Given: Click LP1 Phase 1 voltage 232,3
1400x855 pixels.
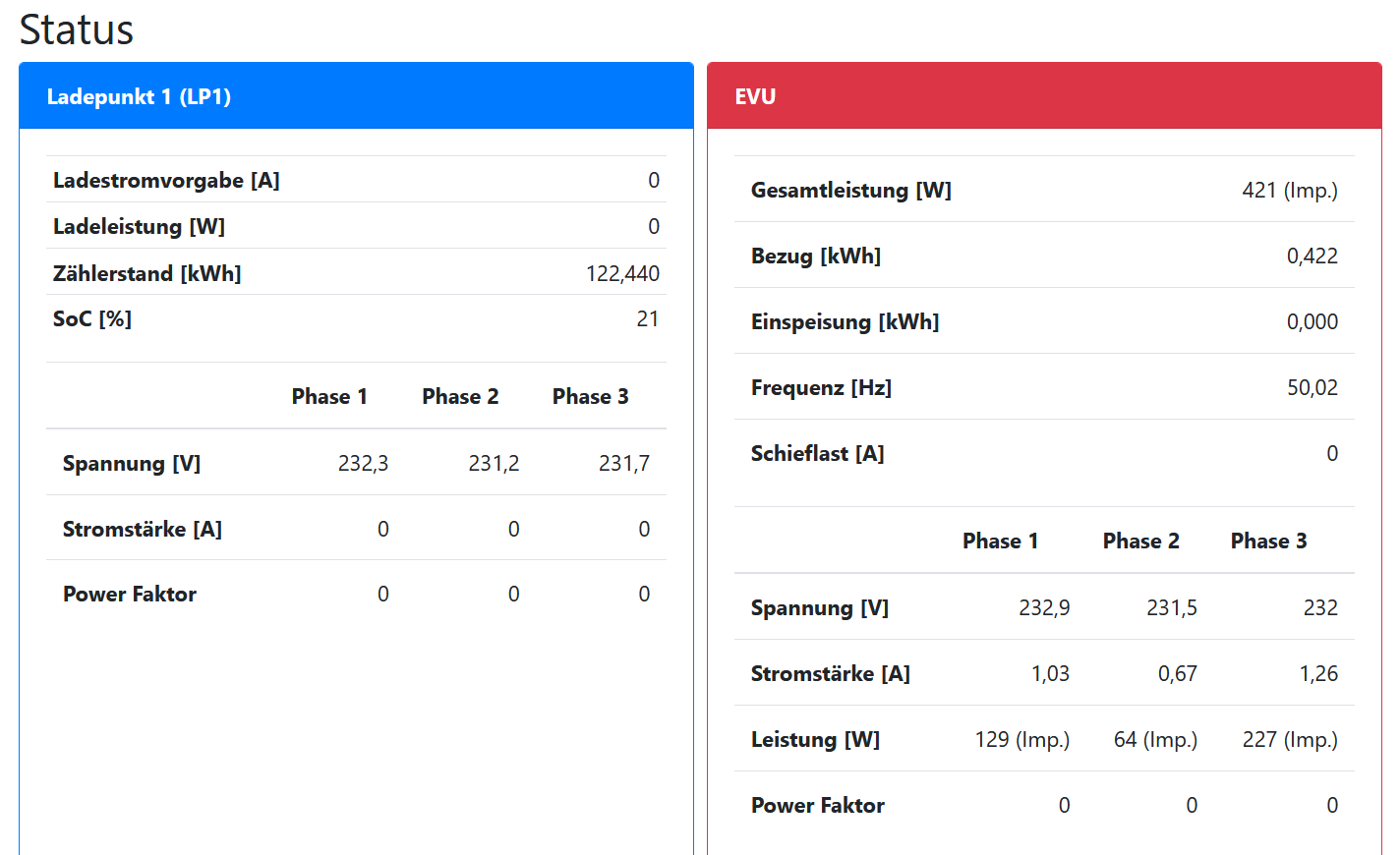Looking at the screenshot, I should pos(363,463).
